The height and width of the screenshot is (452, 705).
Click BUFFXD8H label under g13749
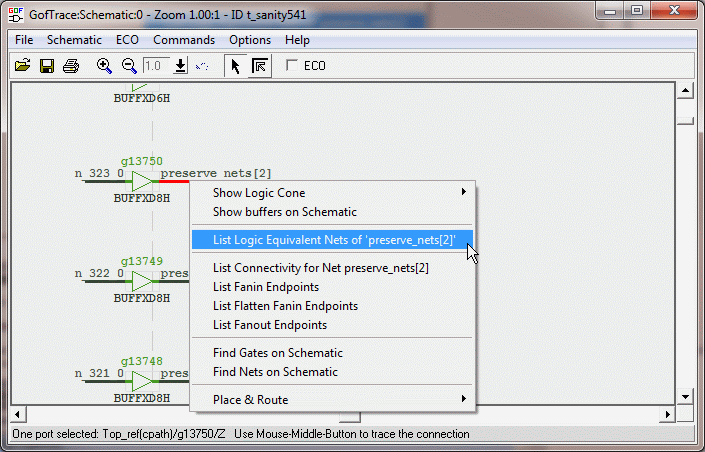click(142, 298)
